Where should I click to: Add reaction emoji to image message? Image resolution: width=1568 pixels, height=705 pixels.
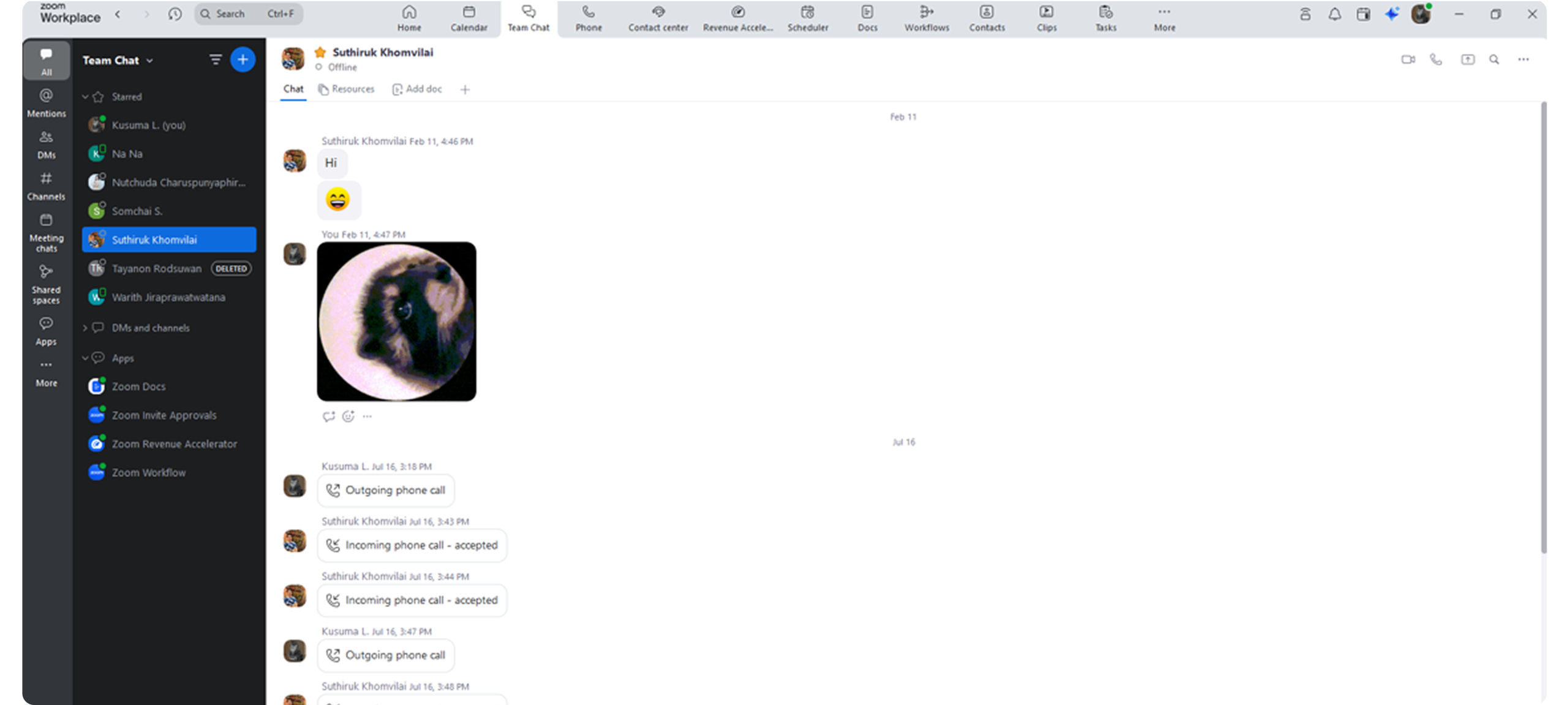click(348, 417)
